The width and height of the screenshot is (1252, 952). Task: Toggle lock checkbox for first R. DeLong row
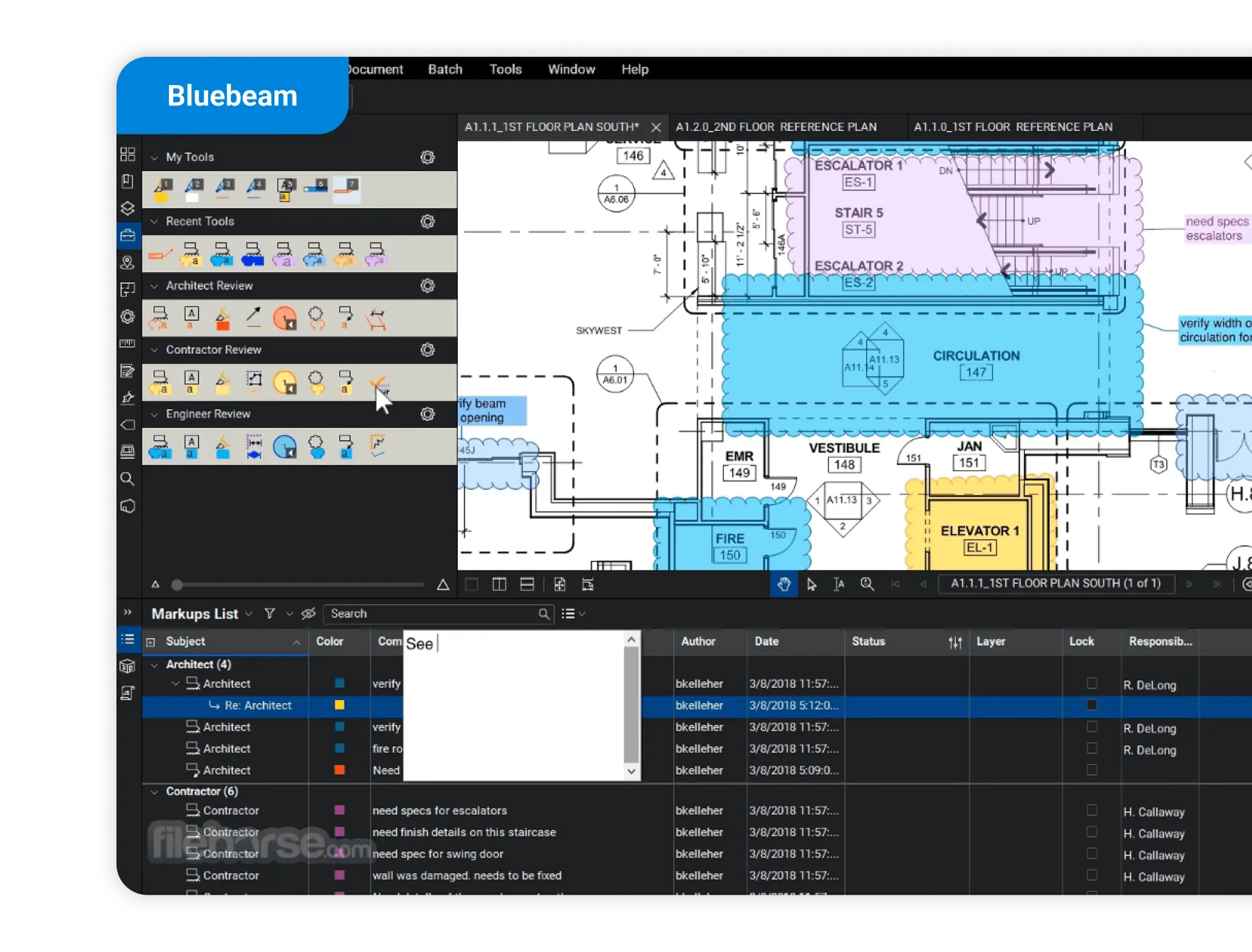point(1092,683)
